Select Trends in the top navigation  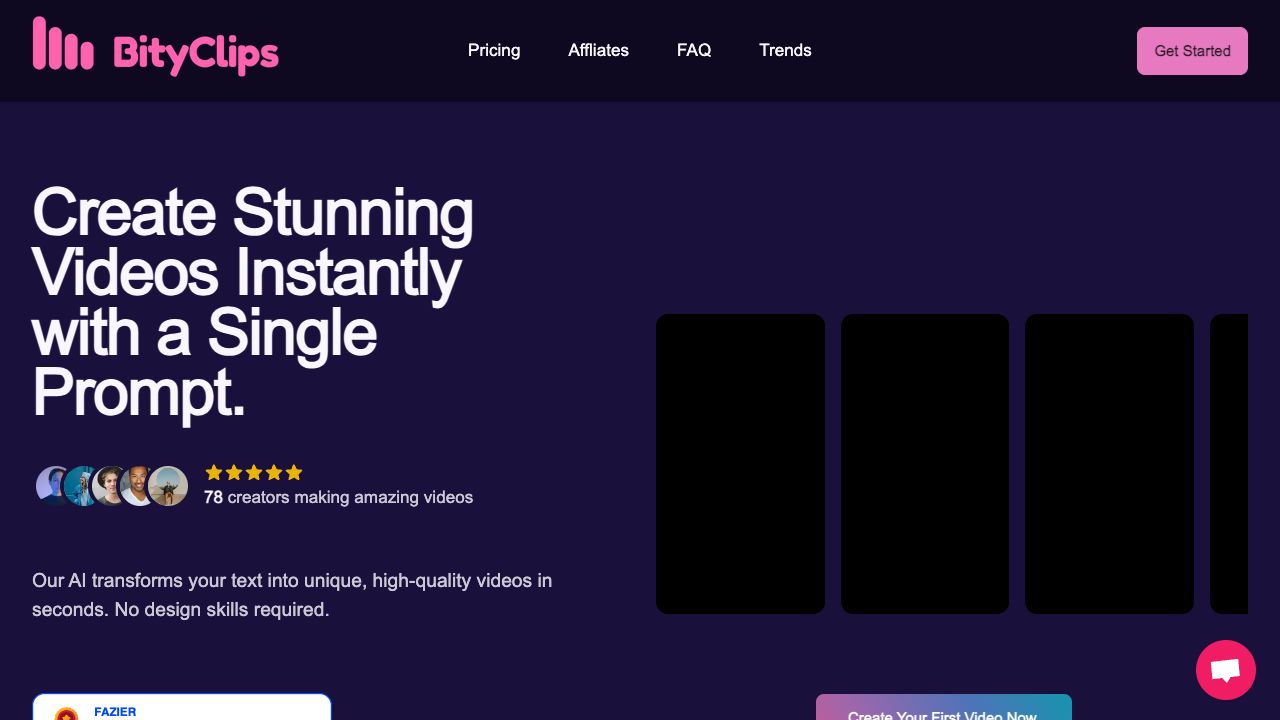pos(785,50)
